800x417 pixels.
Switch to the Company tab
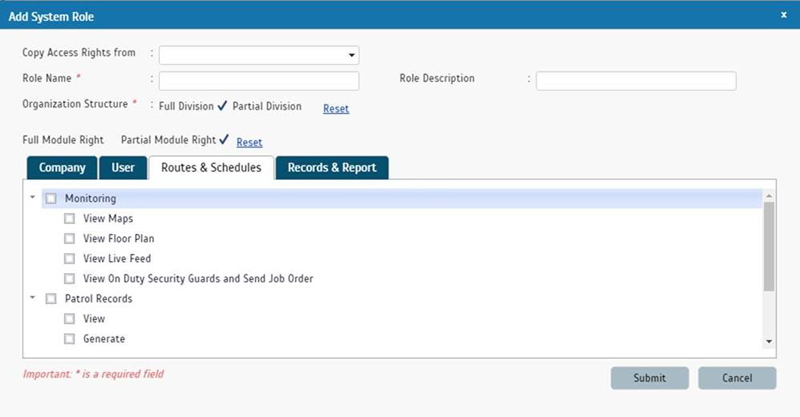pyautogui.click(x=62, y=168)
